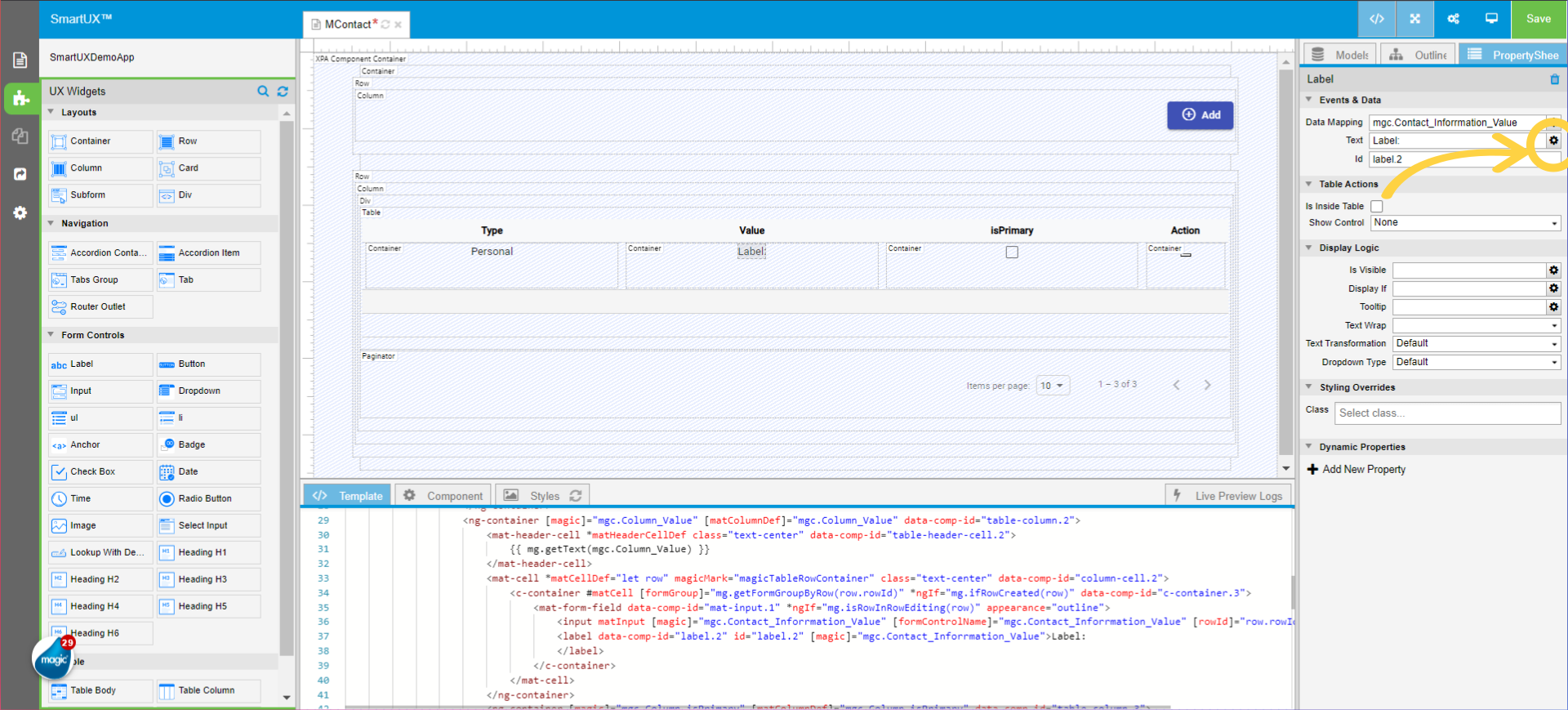Switch to the Styles tab
Screen dimensions: 1568x710
(544, 496)
